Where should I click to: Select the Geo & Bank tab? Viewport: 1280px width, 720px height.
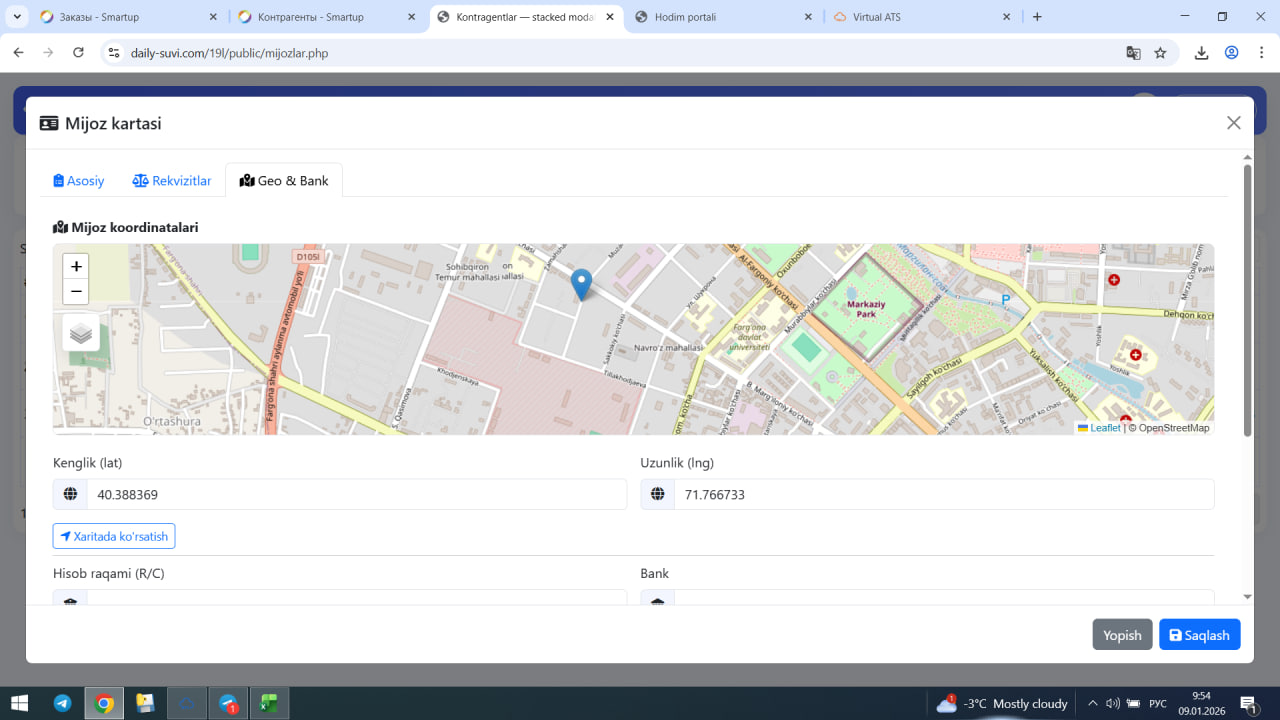point(284,181)
